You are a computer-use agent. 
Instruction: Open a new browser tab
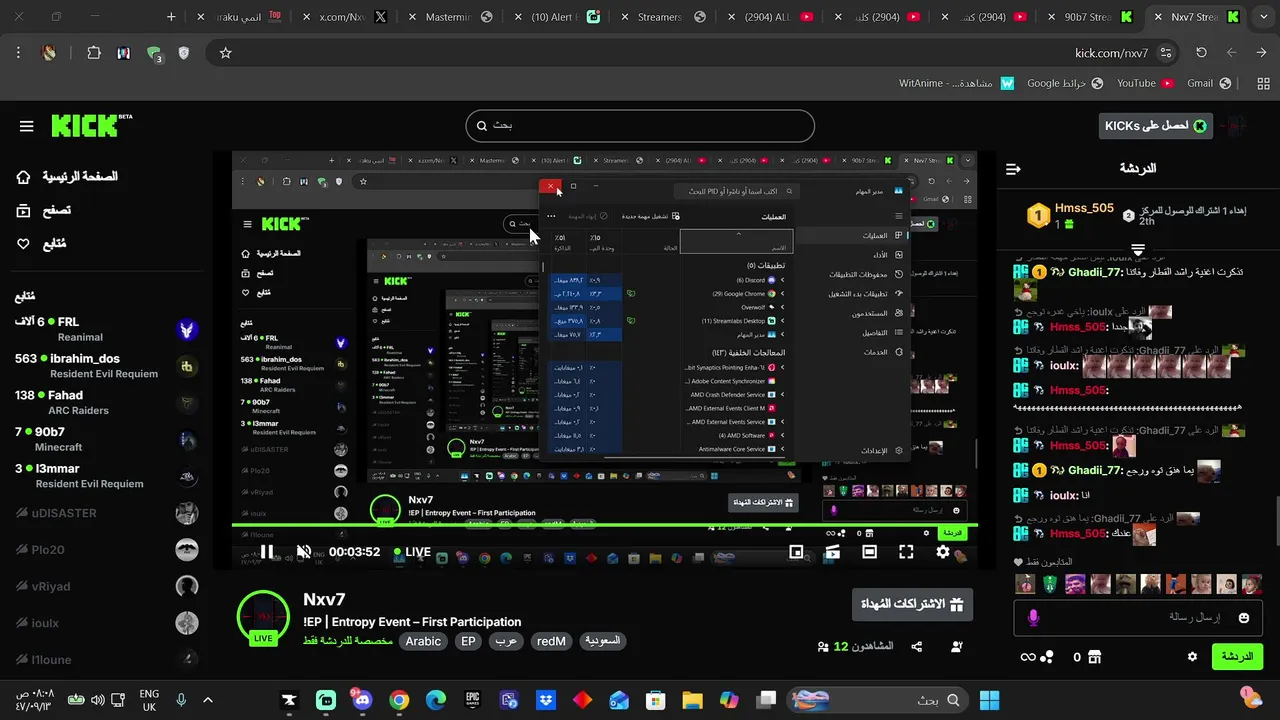pyautogui.click(x=171, y=17)
